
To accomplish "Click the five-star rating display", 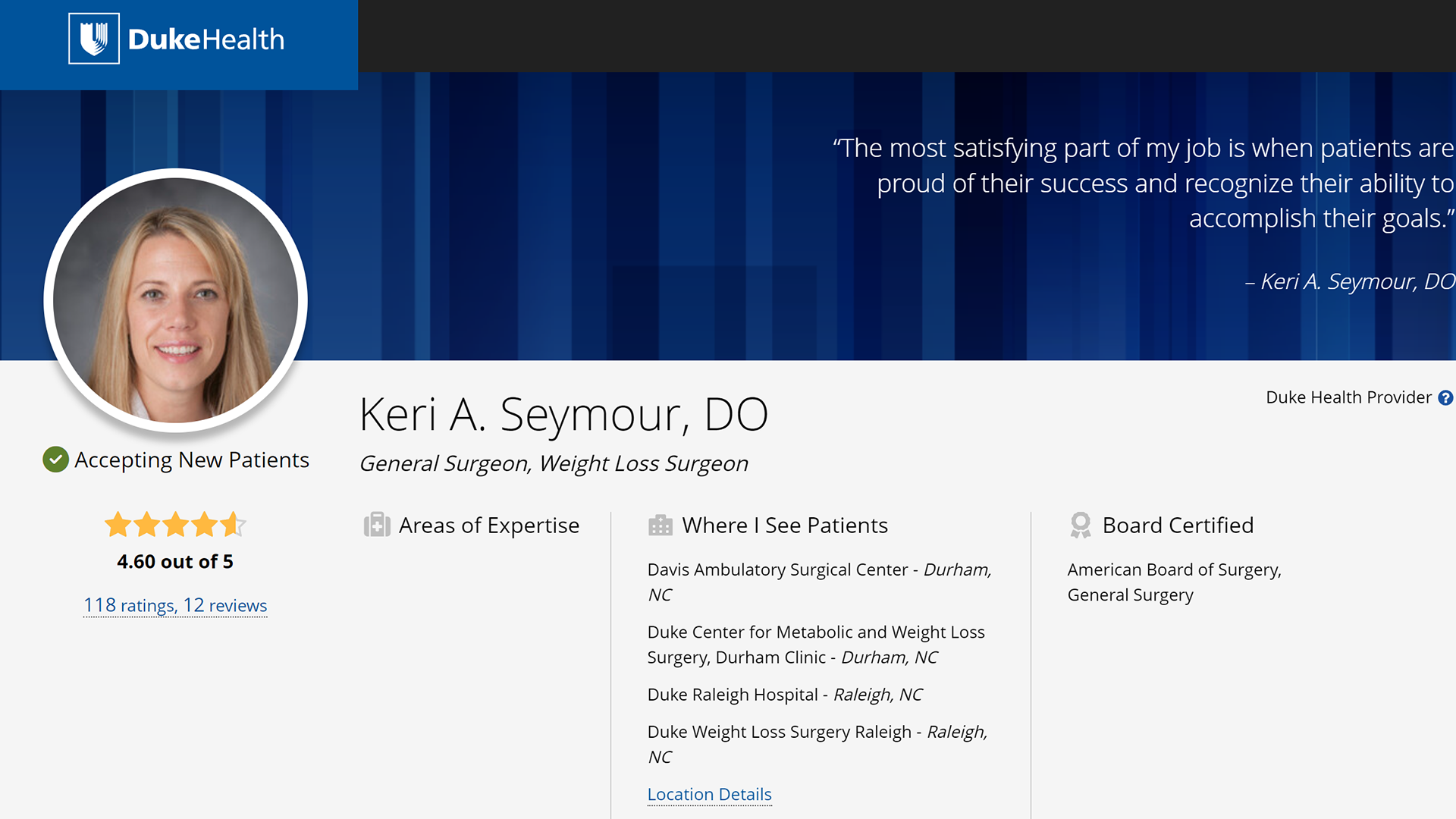I will 175,524.
